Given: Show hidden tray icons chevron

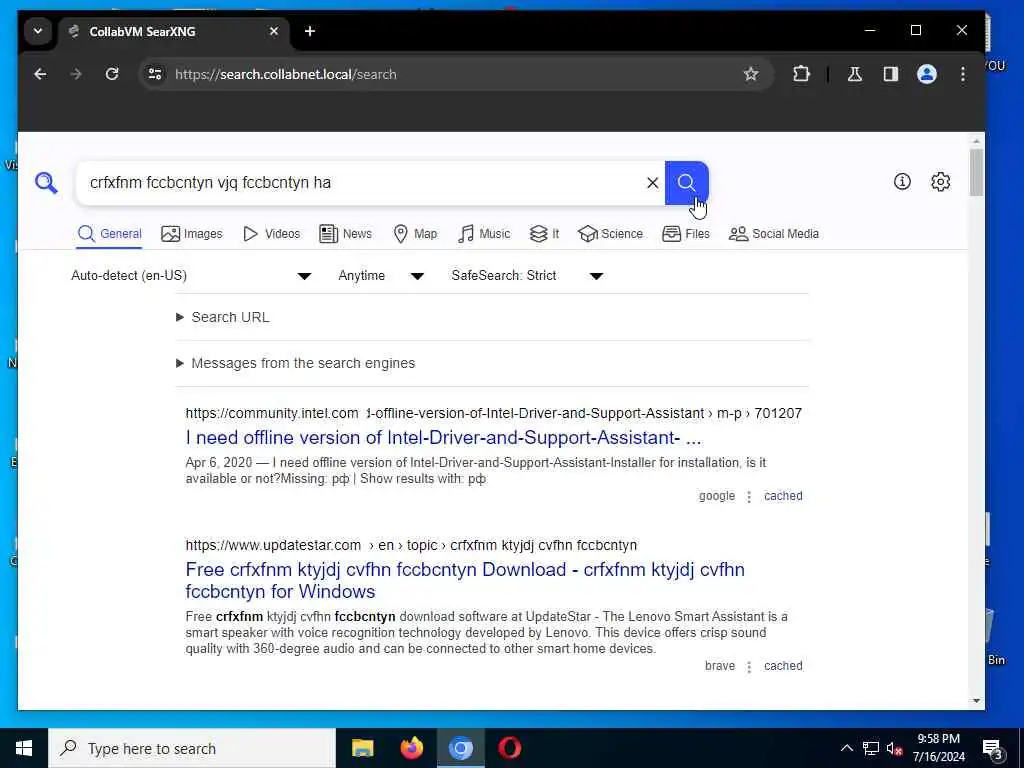Looking at the screenshot, I should [x=846, y=748].
